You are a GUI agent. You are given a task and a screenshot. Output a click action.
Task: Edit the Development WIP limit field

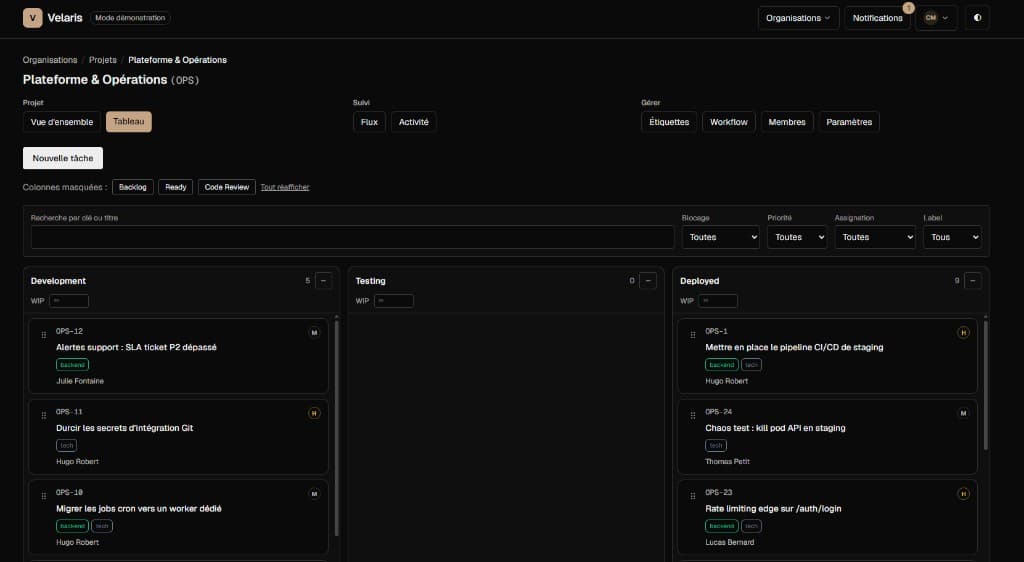tap(69, 301)
